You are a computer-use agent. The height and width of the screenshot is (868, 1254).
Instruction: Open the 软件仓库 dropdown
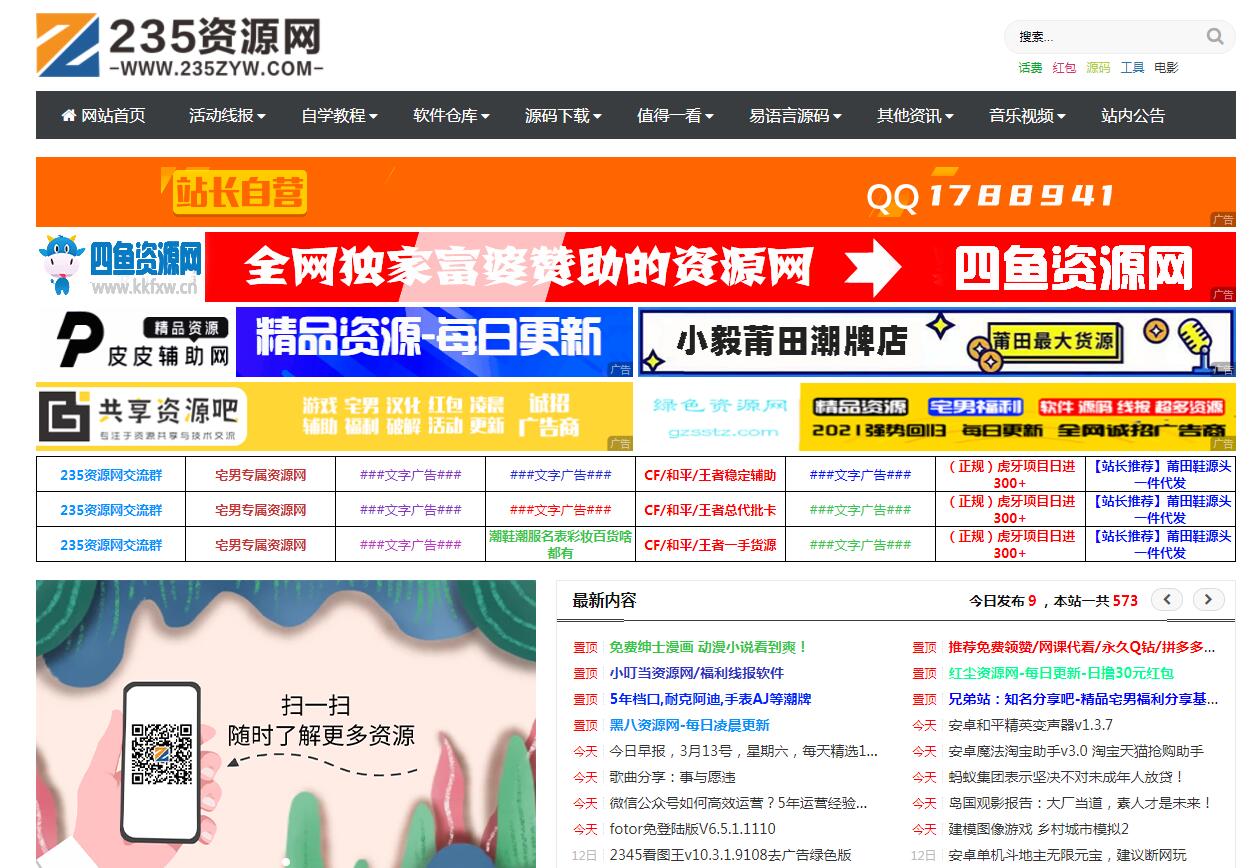point(451,115)
